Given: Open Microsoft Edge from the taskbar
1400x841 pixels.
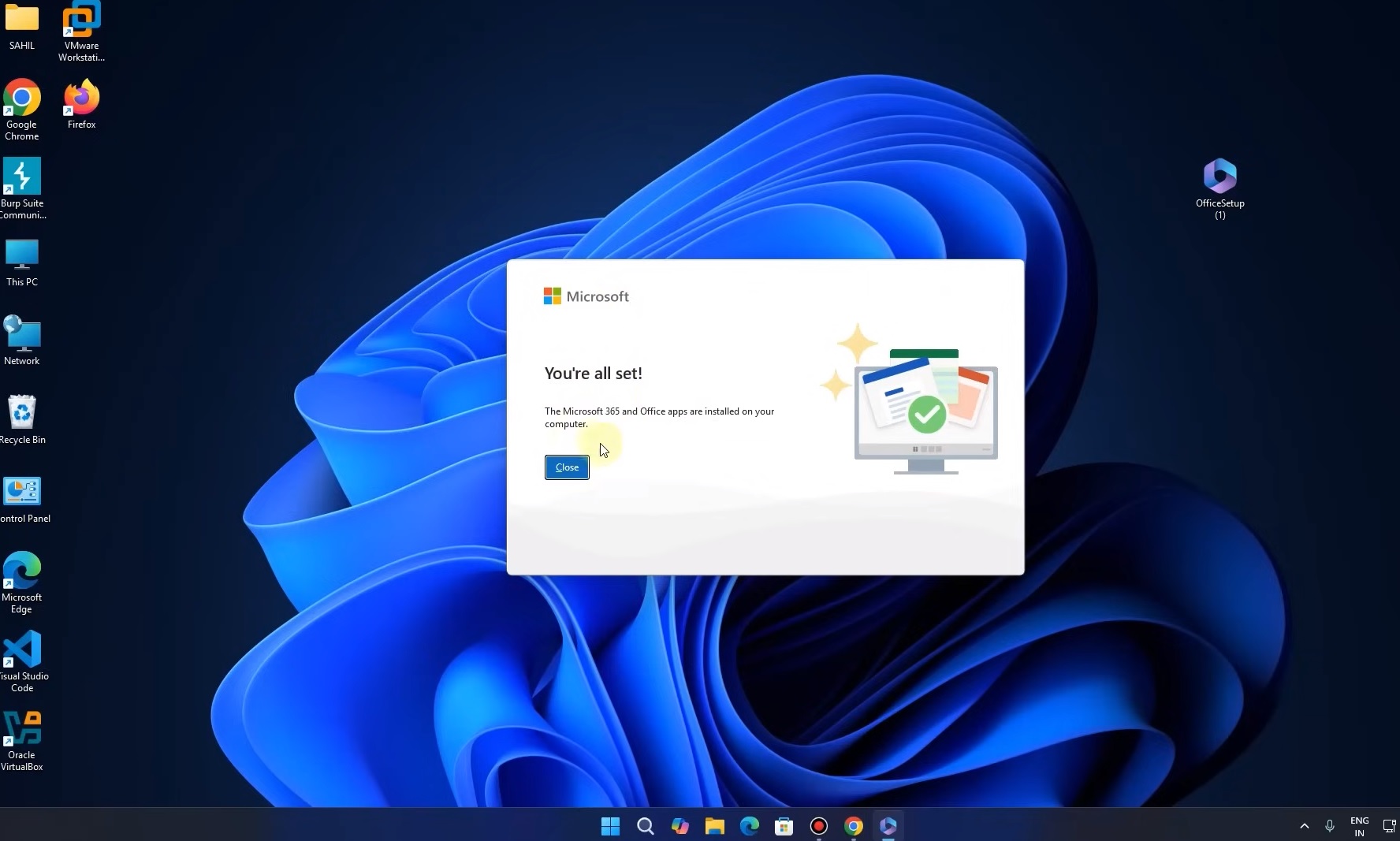Looking at the screenshot, I should coord(749,826).
